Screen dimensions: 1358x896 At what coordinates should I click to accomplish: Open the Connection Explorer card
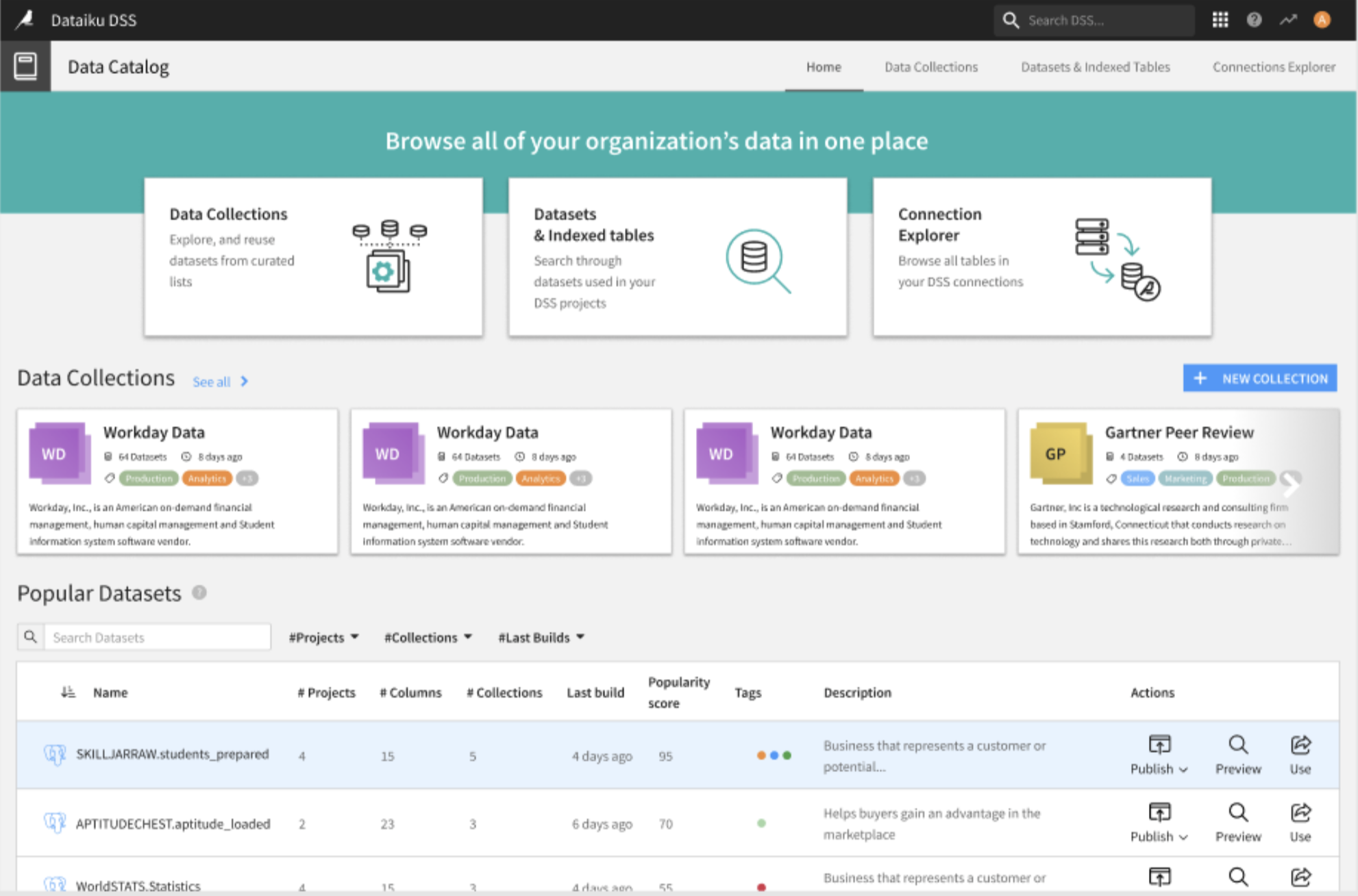point(1042,257)
